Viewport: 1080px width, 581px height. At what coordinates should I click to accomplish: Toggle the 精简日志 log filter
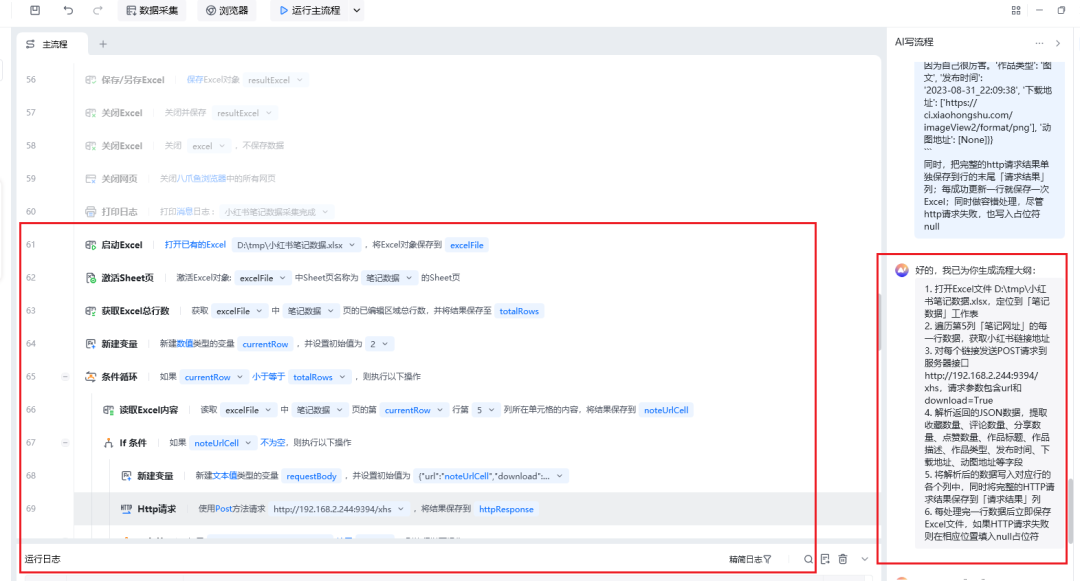[x=750, y=559]
